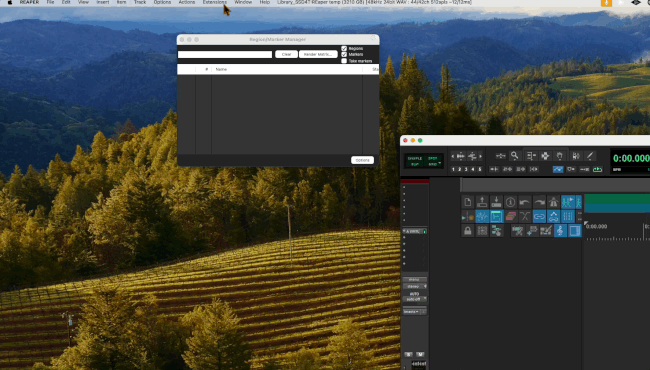Enable the Take markers checkbox

344,61
